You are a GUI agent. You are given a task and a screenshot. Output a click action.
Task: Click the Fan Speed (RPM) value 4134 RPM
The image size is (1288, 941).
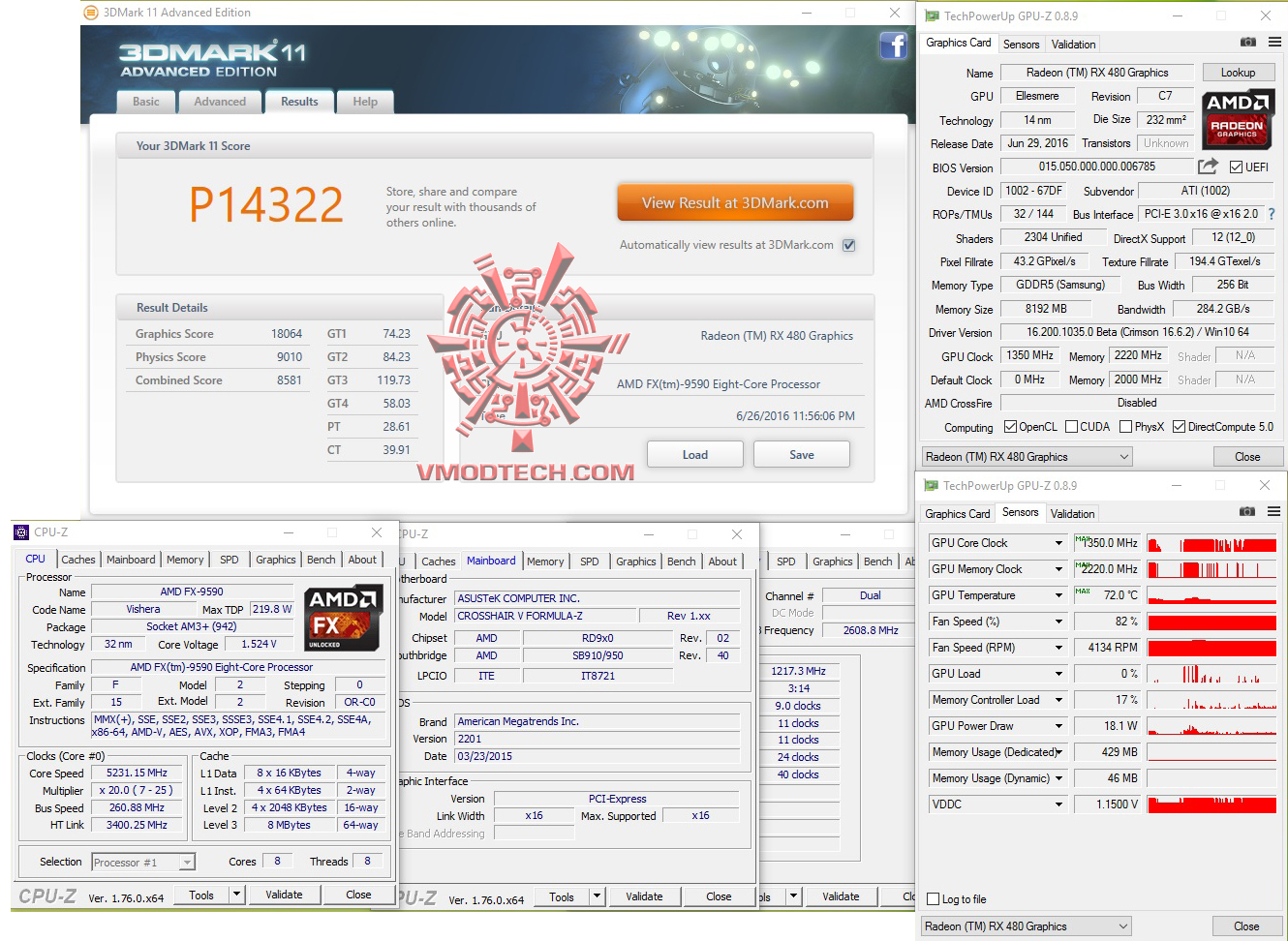pos(1107,648)
